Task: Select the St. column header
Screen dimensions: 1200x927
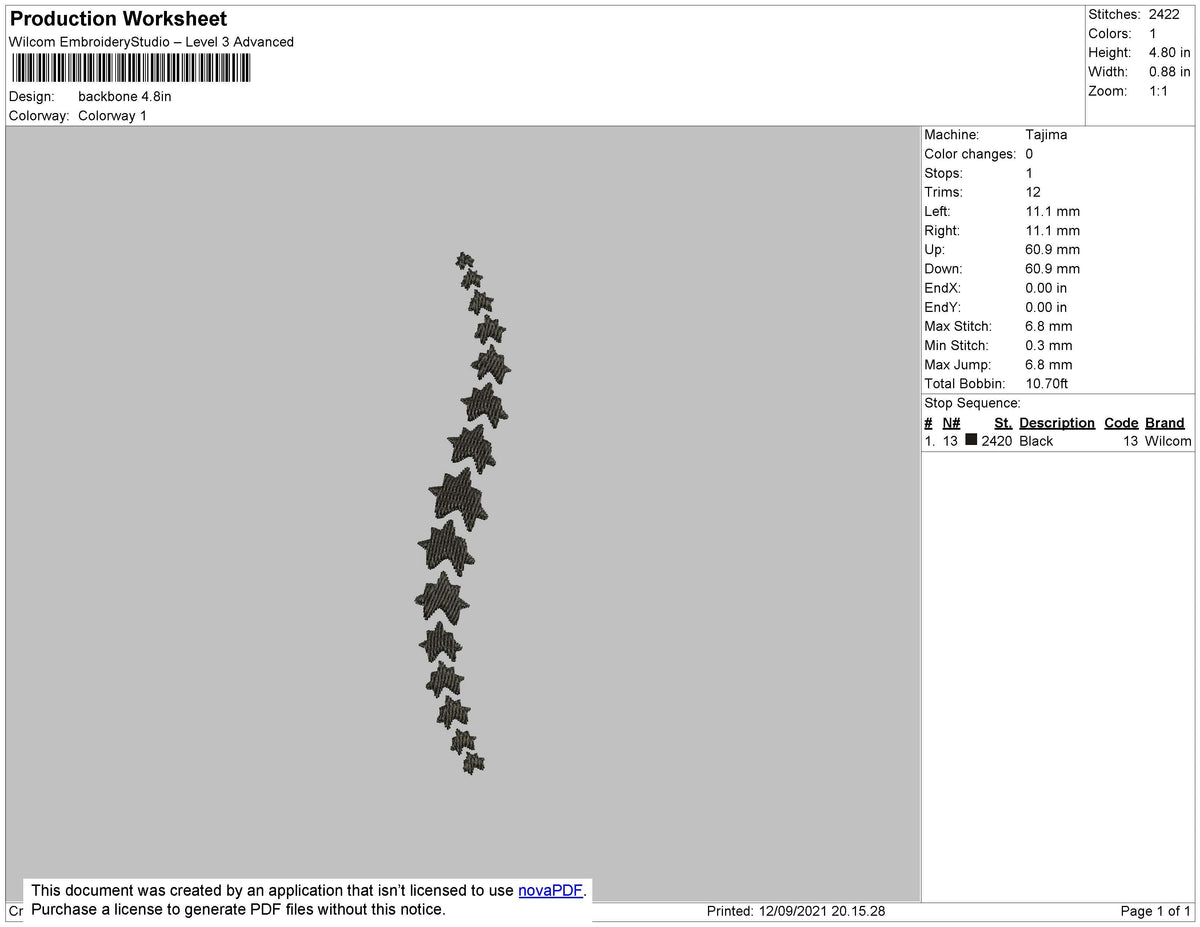Action: point(1003,422)
